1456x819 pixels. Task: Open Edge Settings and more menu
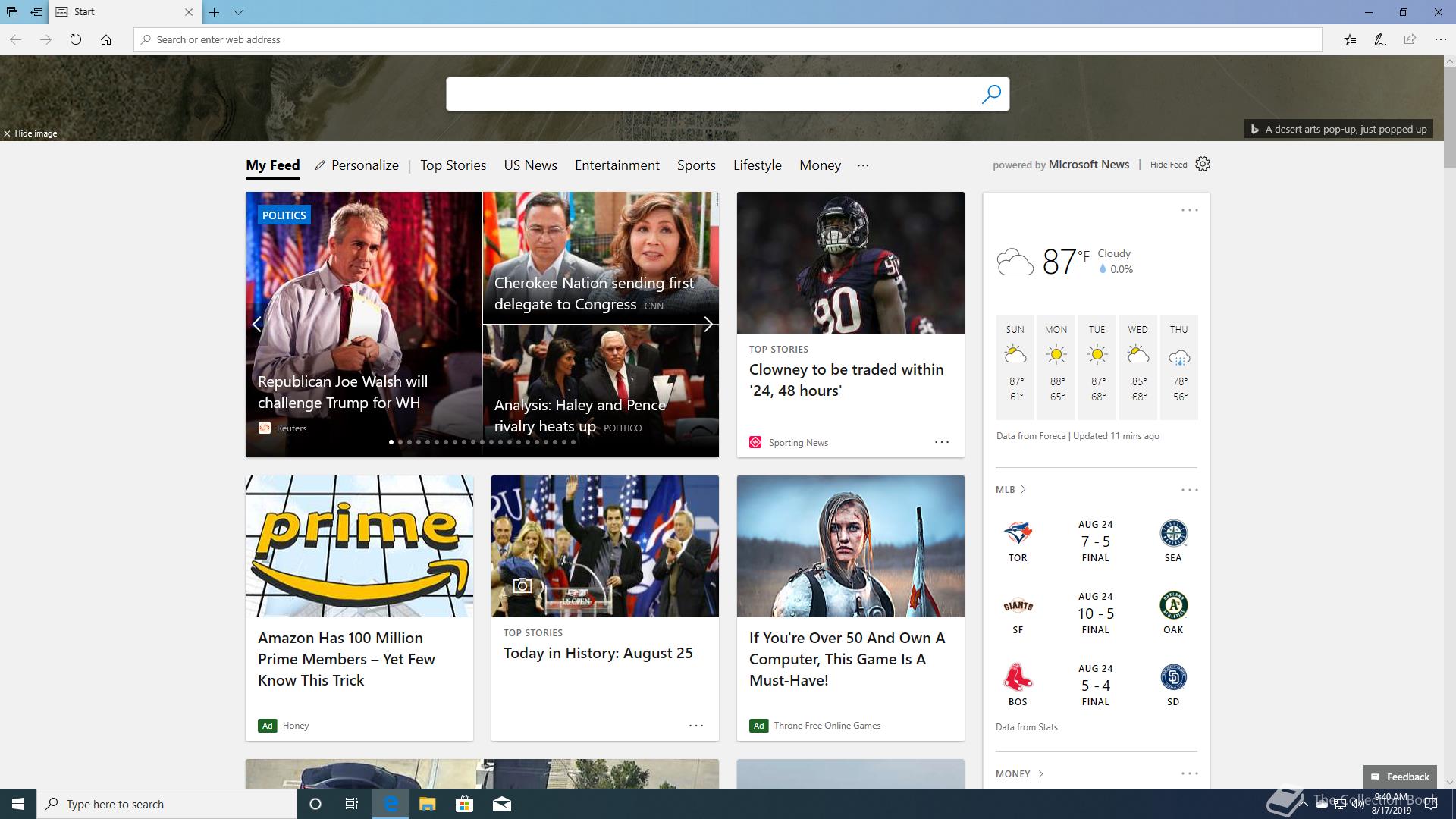pos(1440,39)
